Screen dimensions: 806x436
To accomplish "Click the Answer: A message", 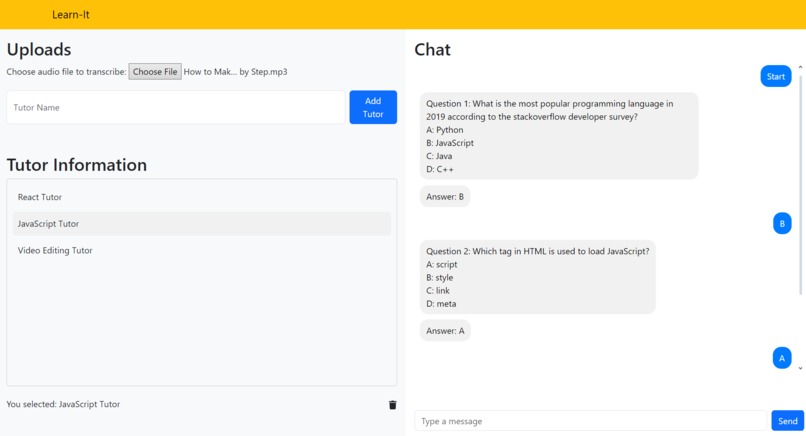I will point(445,331).
